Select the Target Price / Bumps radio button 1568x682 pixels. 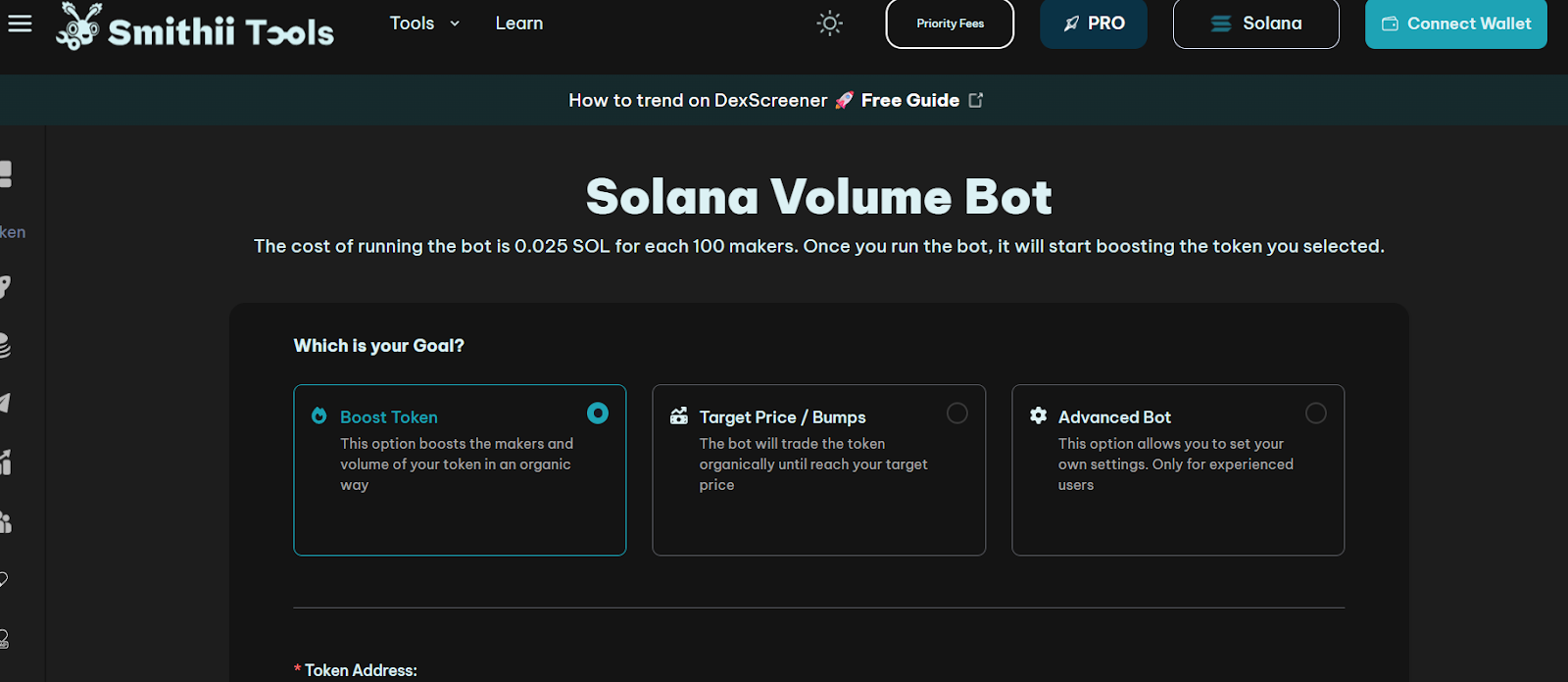tap(956, 414)
